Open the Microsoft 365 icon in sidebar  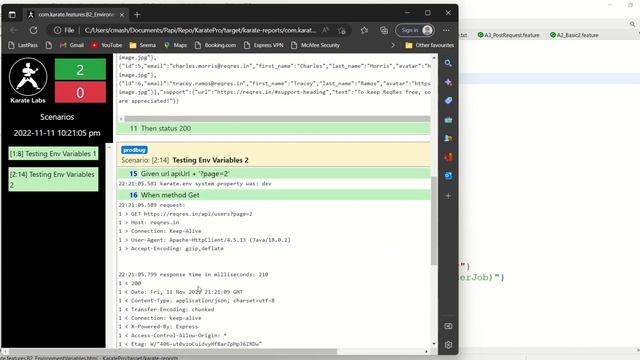coord(448,157)
